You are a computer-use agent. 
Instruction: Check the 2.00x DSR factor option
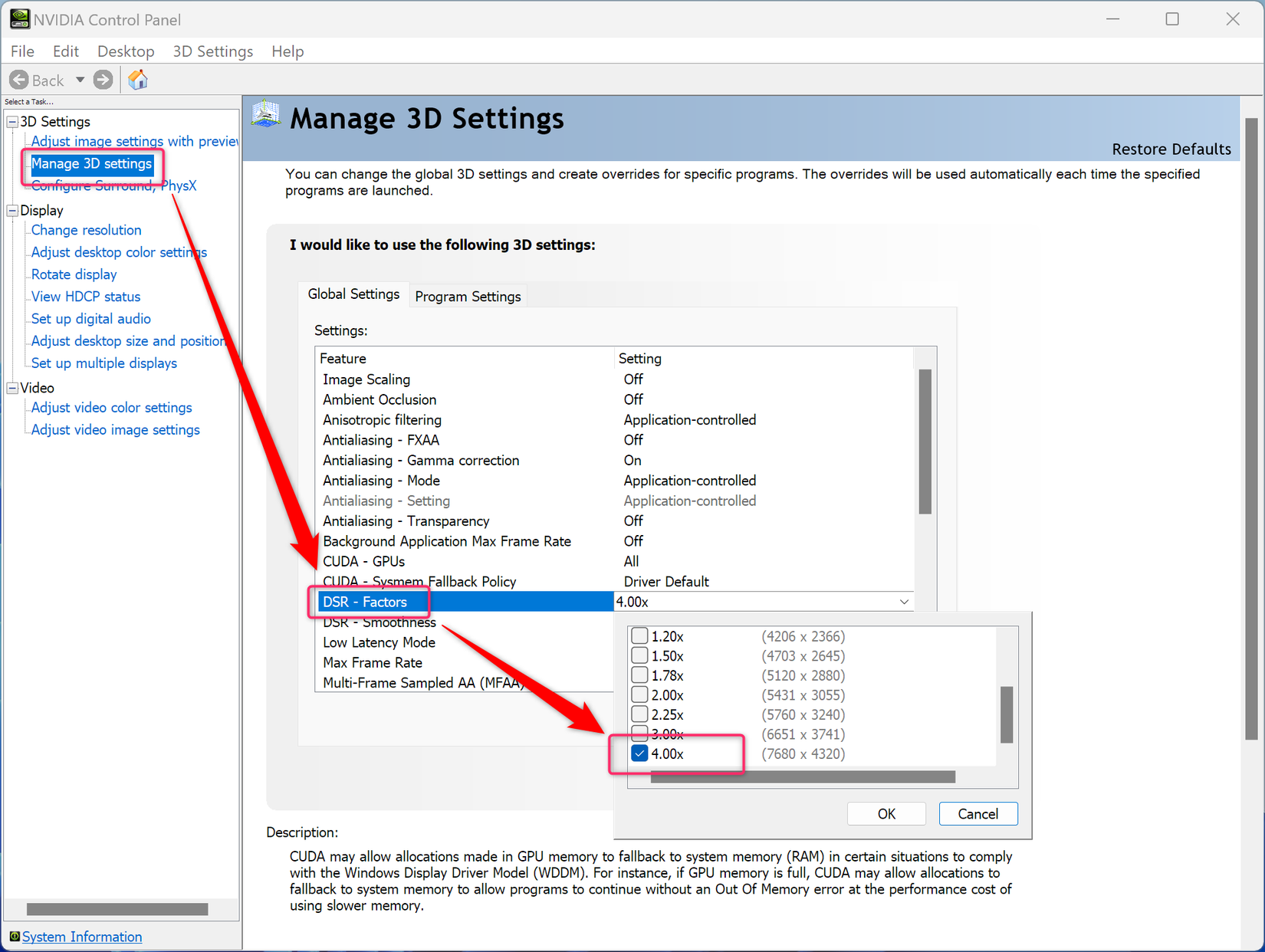639,694
